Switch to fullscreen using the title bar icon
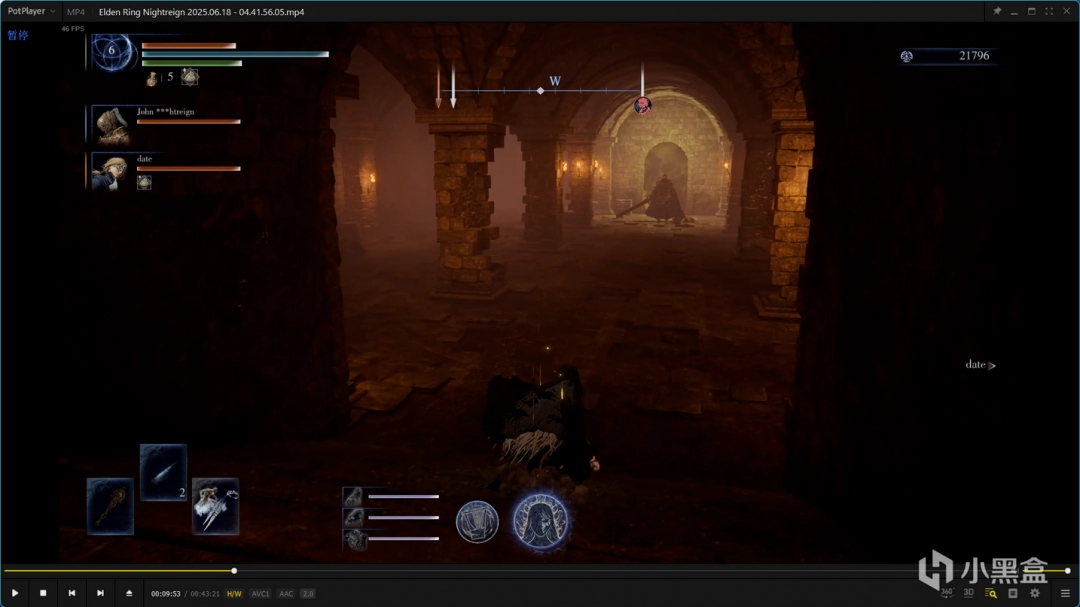 pyautogui.click(x=1049, y=11)
